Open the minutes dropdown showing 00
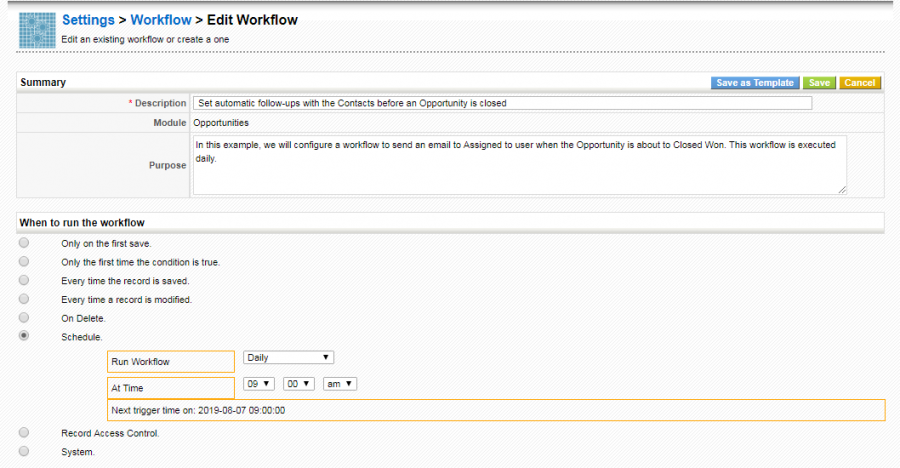Image resolution: width=900 pixels, height=468 pixels. (299, 384)
